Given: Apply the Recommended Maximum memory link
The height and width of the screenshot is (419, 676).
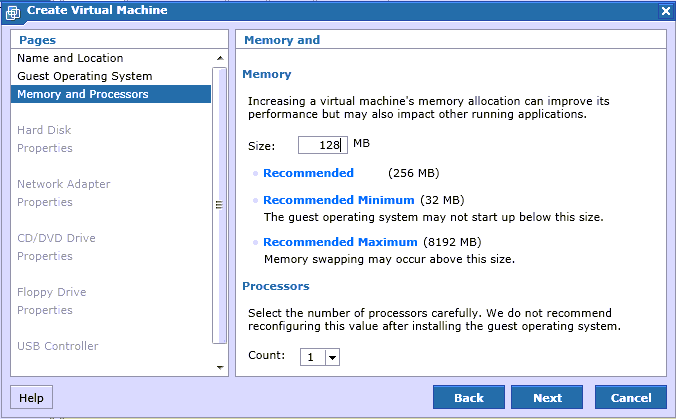Looking at the screenshot, I should (340, 242).
